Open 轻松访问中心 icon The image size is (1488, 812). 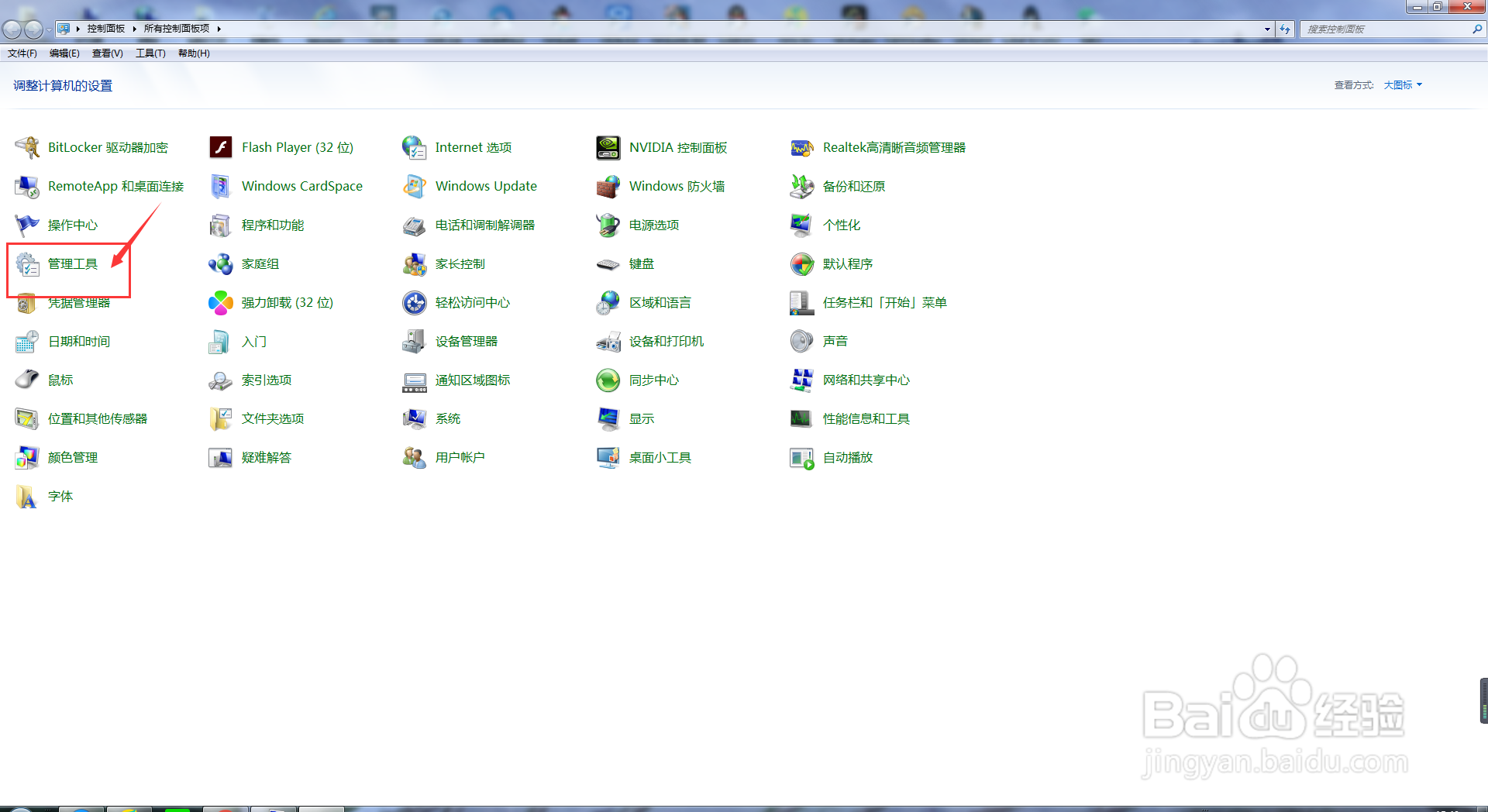click(x=415, y=302)
